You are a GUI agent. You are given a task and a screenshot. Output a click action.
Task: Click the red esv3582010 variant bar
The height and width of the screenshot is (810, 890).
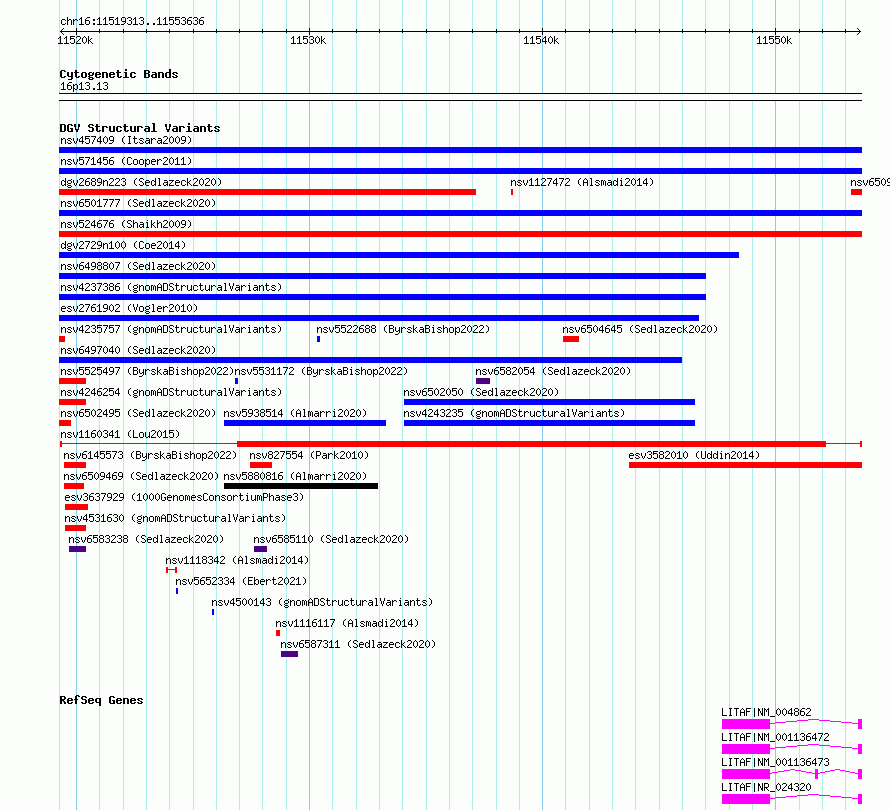745,465
